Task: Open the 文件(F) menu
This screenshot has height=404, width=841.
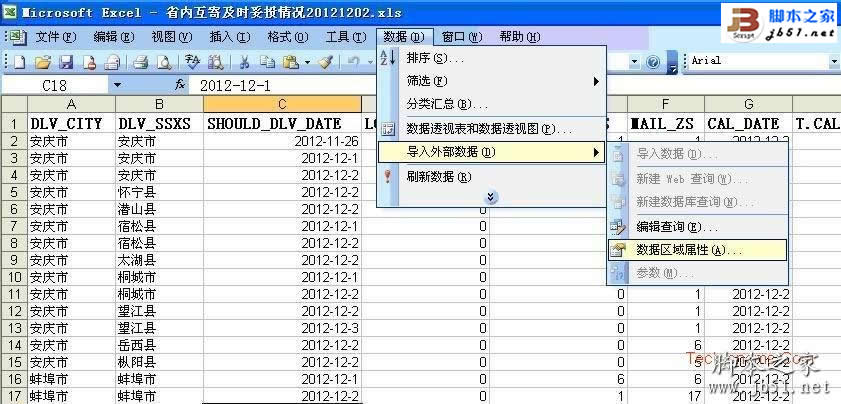Action: point(56,37)
